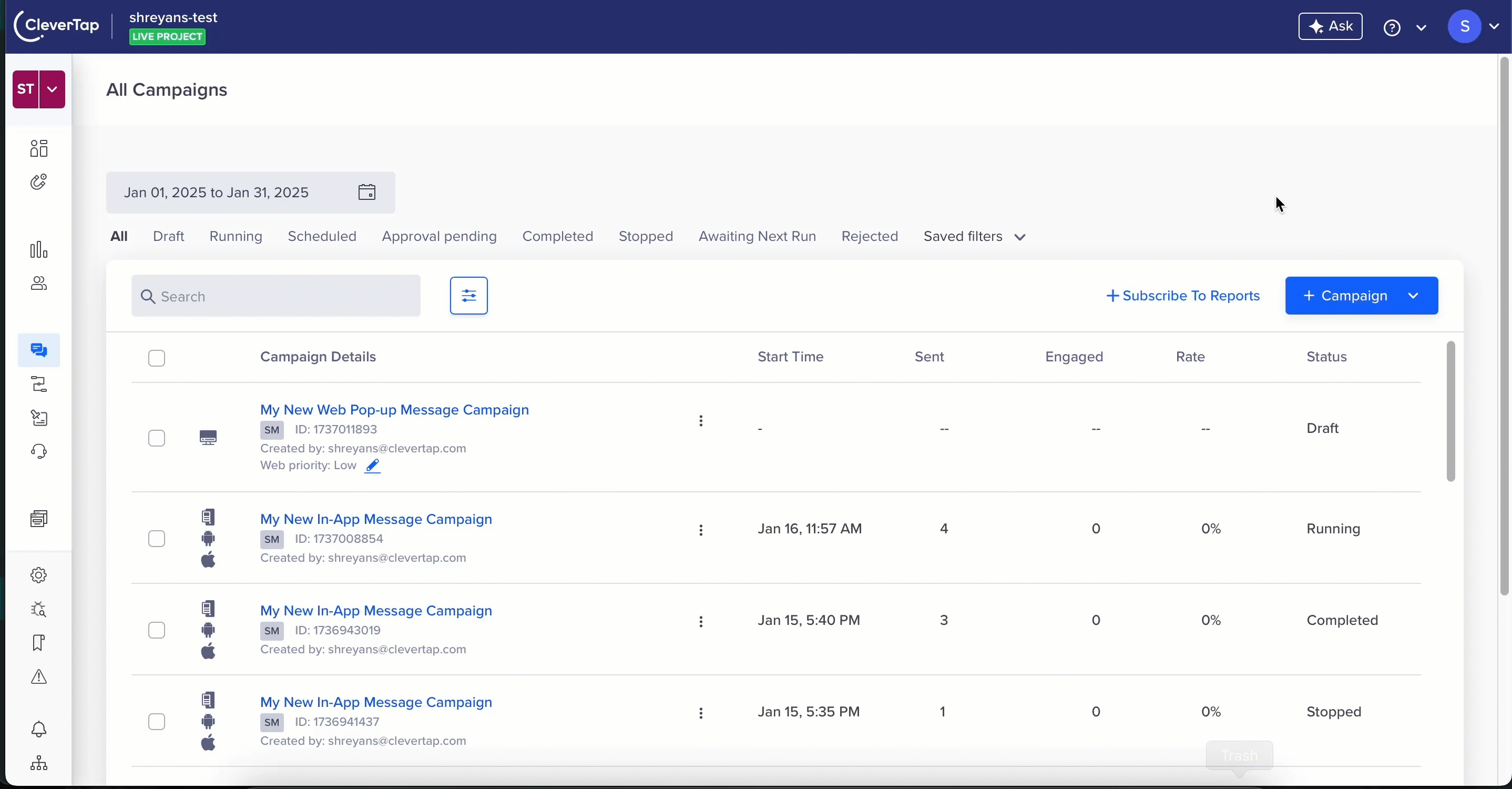Screen dimensions: 1512x789
Task: Click the Start Time column header
Action: tap(791, 357)
